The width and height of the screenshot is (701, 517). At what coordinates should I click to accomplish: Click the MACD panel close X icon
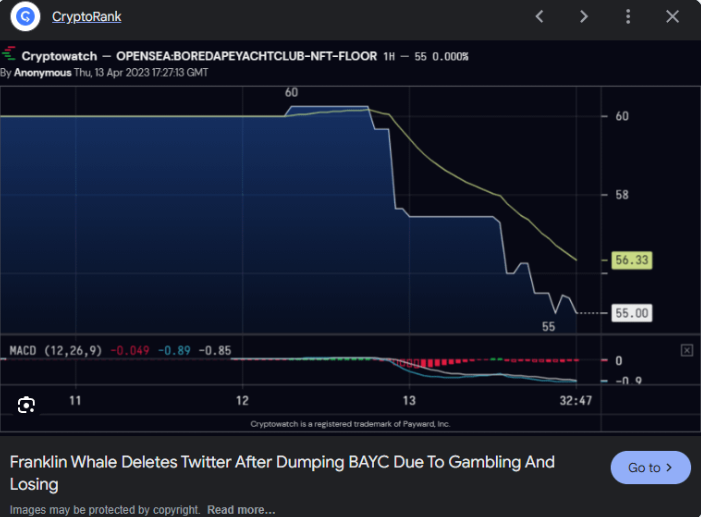[687, 350]
